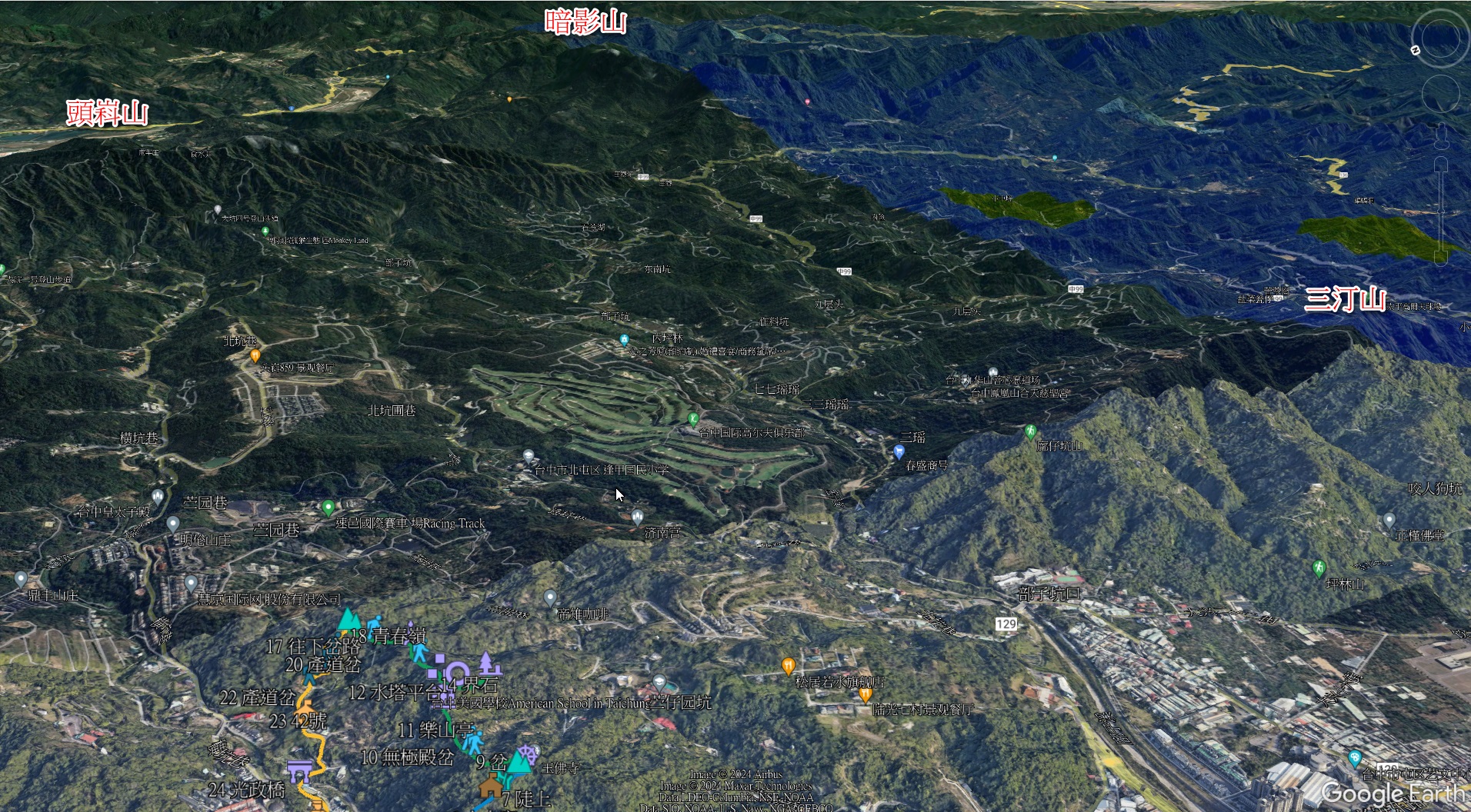Click the purple bridge icon at 光政橋

pos(299,769)
